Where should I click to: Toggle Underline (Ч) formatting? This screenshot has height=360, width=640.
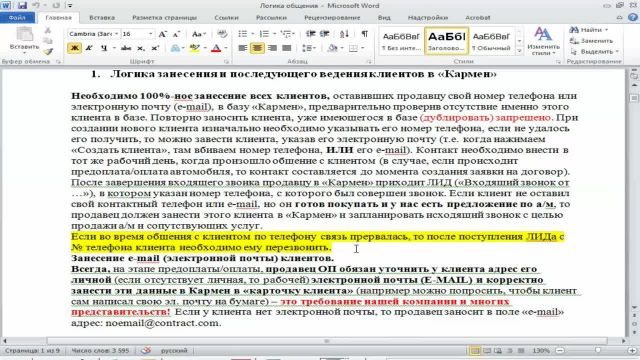[x=104, y=48]
